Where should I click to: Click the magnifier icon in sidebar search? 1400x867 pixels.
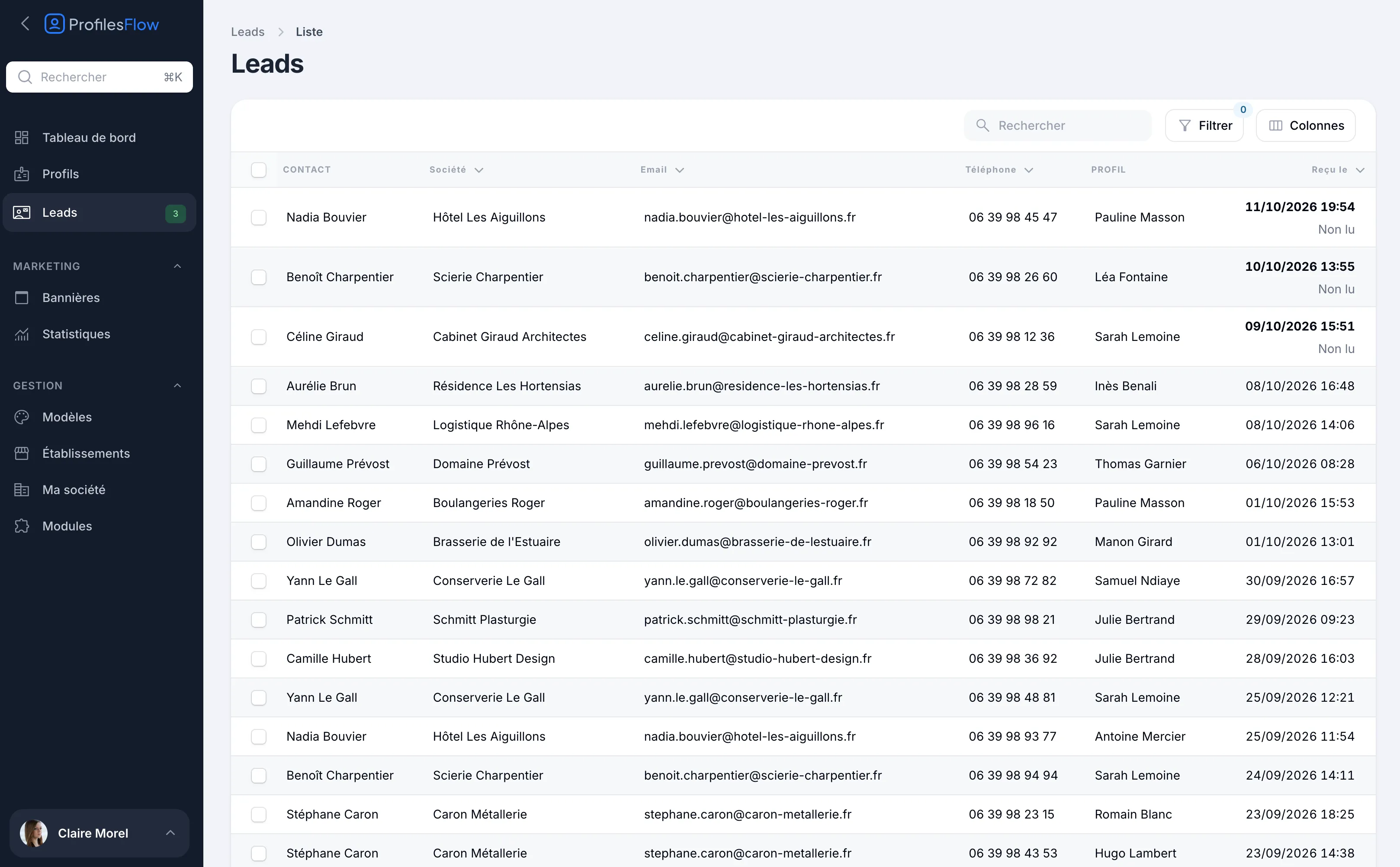coord(25,77)
